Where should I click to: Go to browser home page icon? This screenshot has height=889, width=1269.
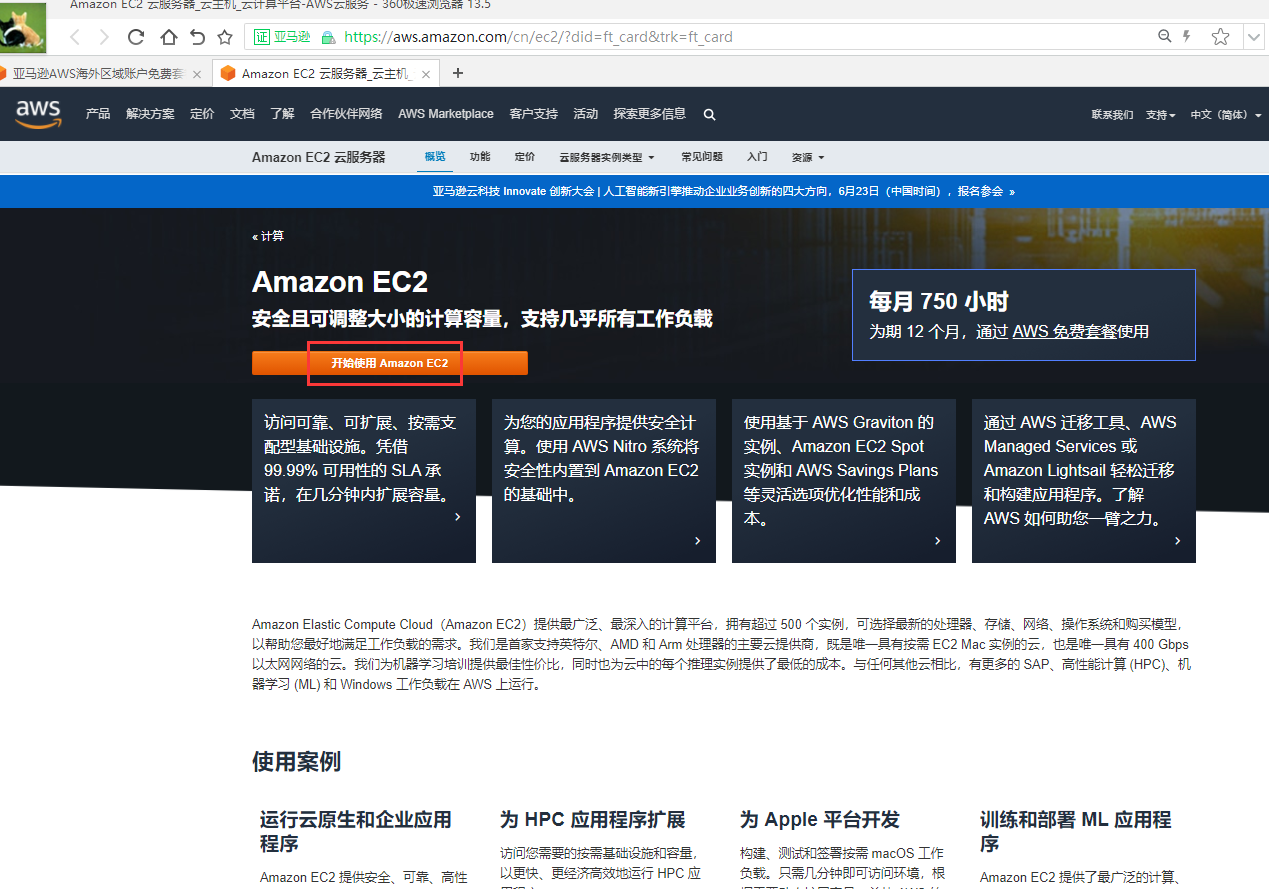pyautogui.click(x=168, y=37)
